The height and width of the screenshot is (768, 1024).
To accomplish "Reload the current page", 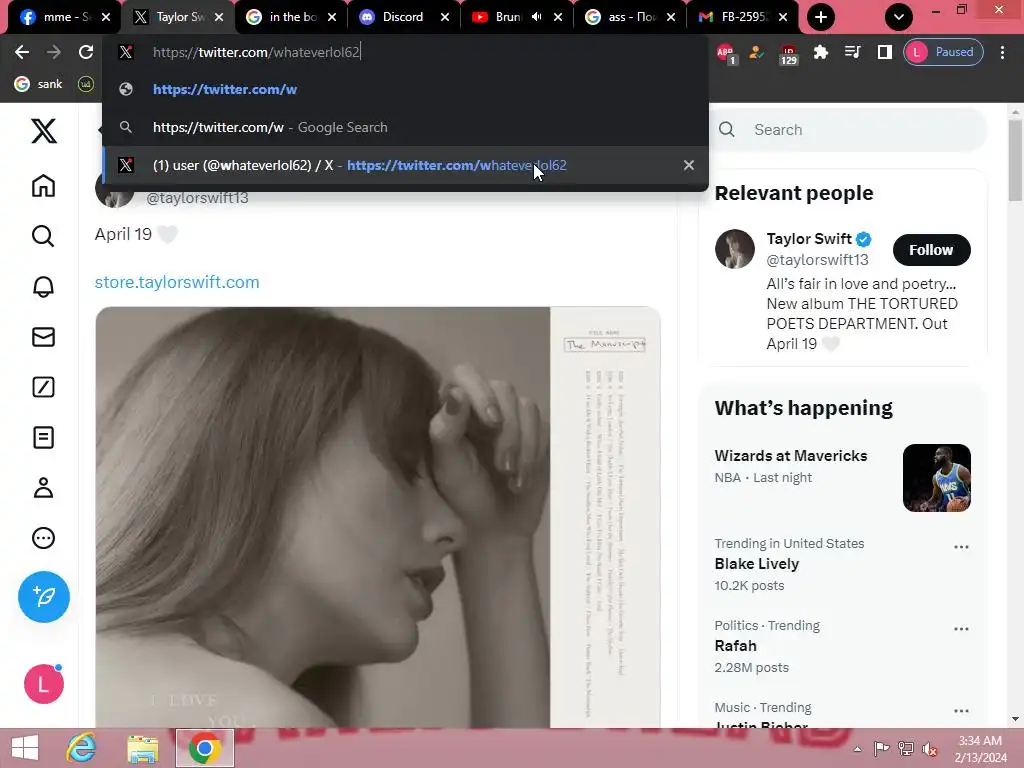I will [86, 52].
